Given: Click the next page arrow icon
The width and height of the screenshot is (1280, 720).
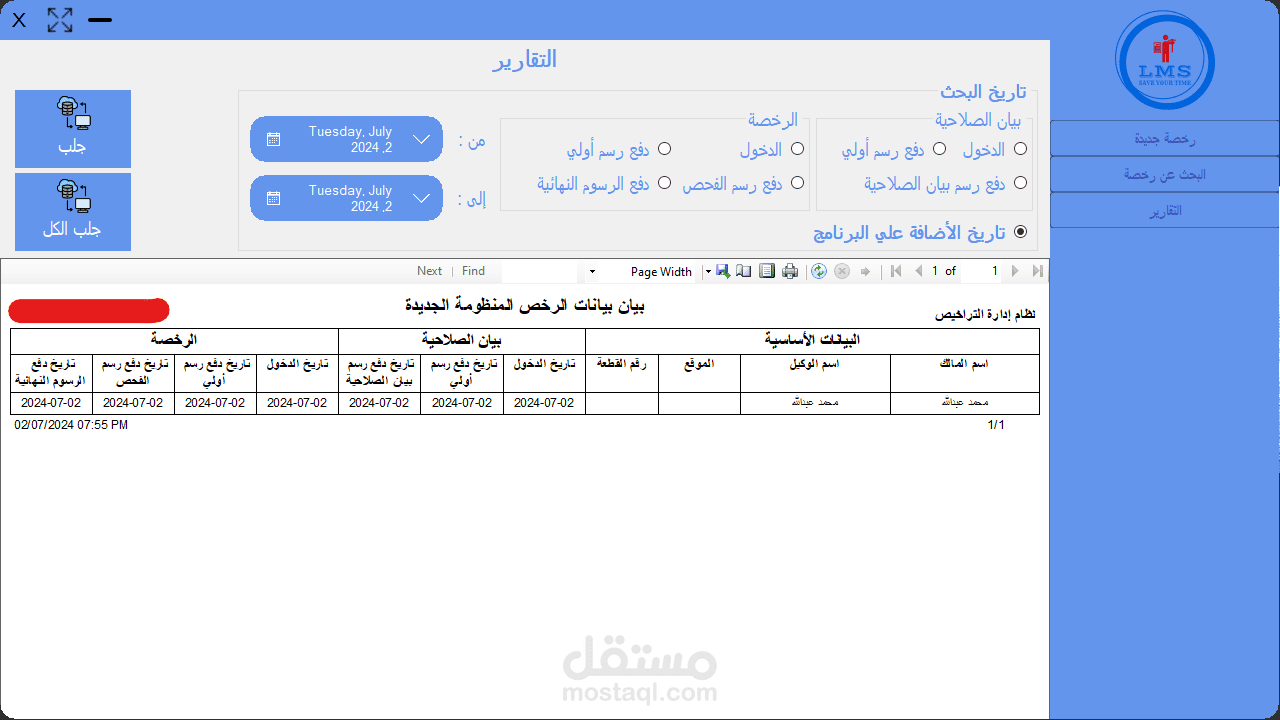Looking at the screenshot, I should 1014,271.
